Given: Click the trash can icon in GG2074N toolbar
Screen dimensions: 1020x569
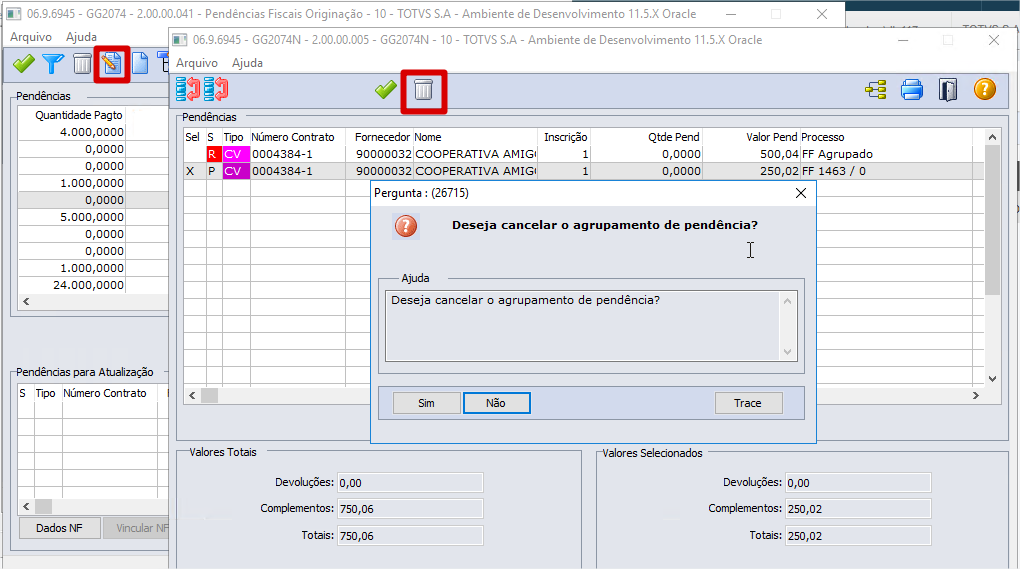Looking at the screenshot, I should (423, 90).
